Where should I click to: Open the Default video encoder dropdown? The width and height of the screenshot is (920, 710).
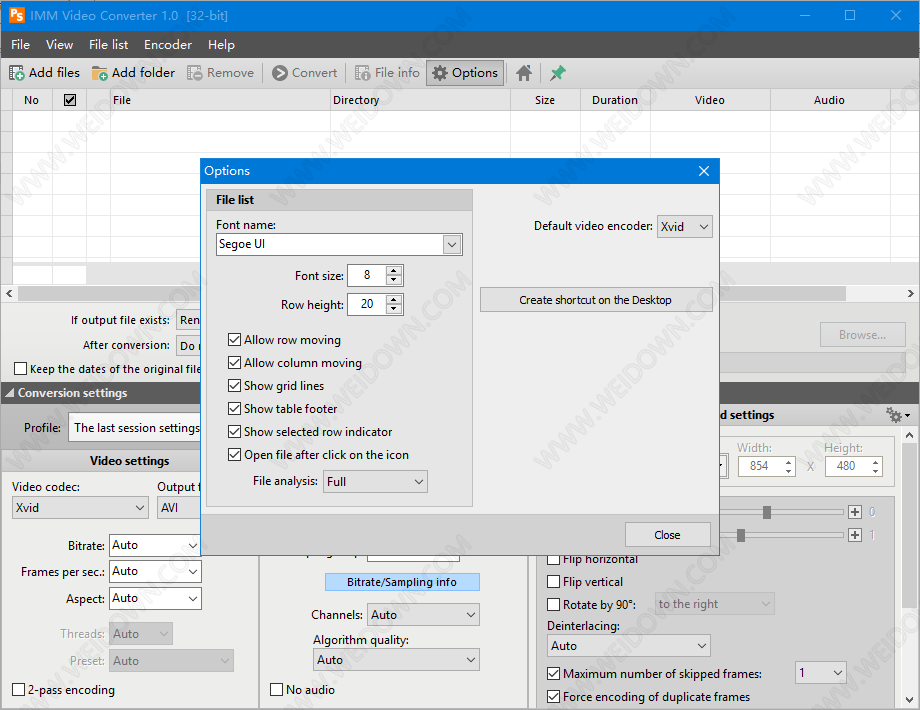pos(685,226)
